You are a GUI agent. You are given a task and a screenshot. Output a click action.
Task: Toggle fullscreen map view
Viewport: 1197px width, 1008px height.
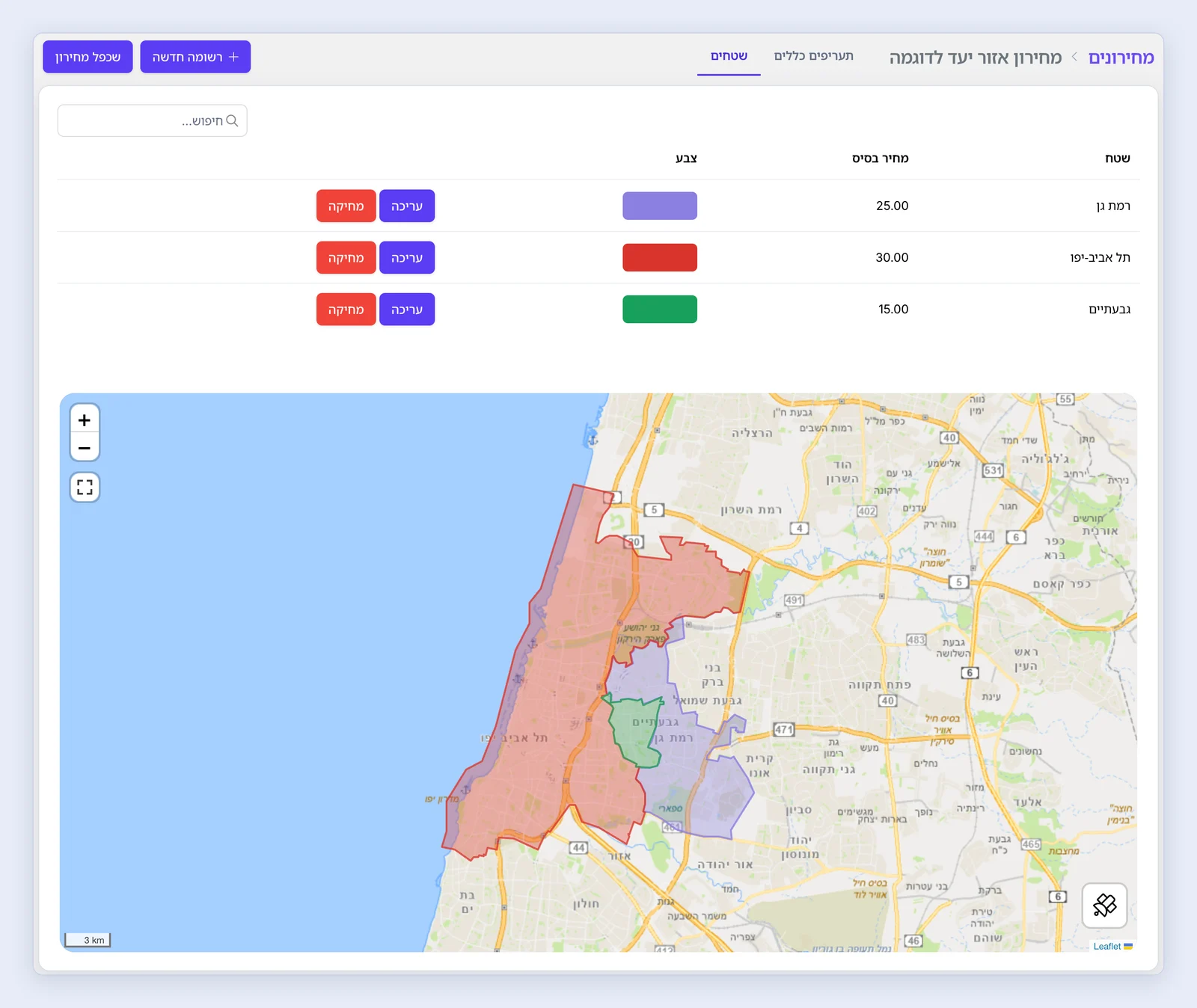click(85, 488)
